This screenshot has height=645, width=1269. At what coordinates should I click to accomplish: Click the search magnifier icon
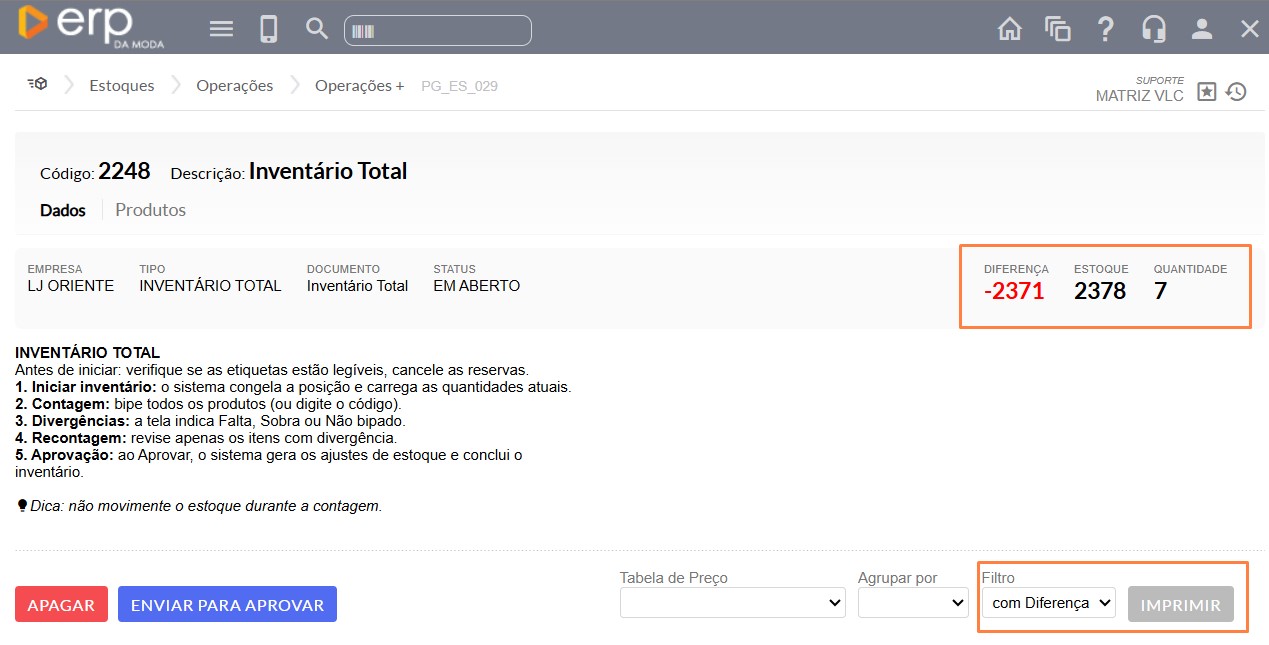tap(316, 29)
